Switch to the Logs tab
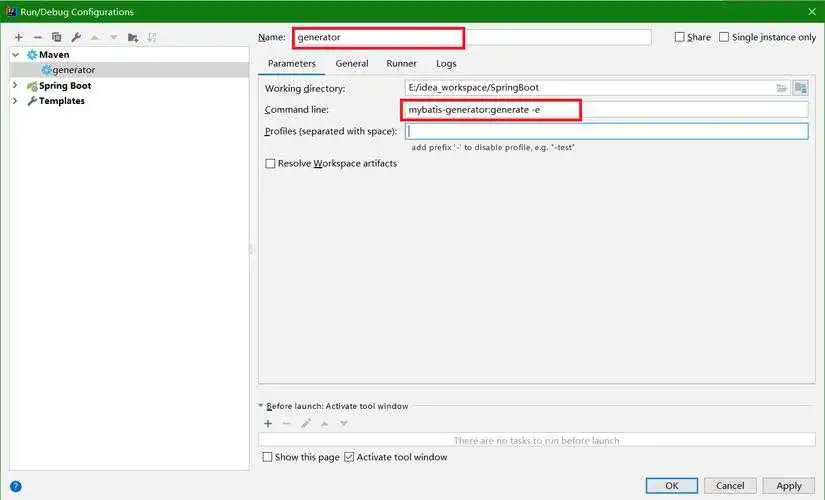 [x=446, y=64]
